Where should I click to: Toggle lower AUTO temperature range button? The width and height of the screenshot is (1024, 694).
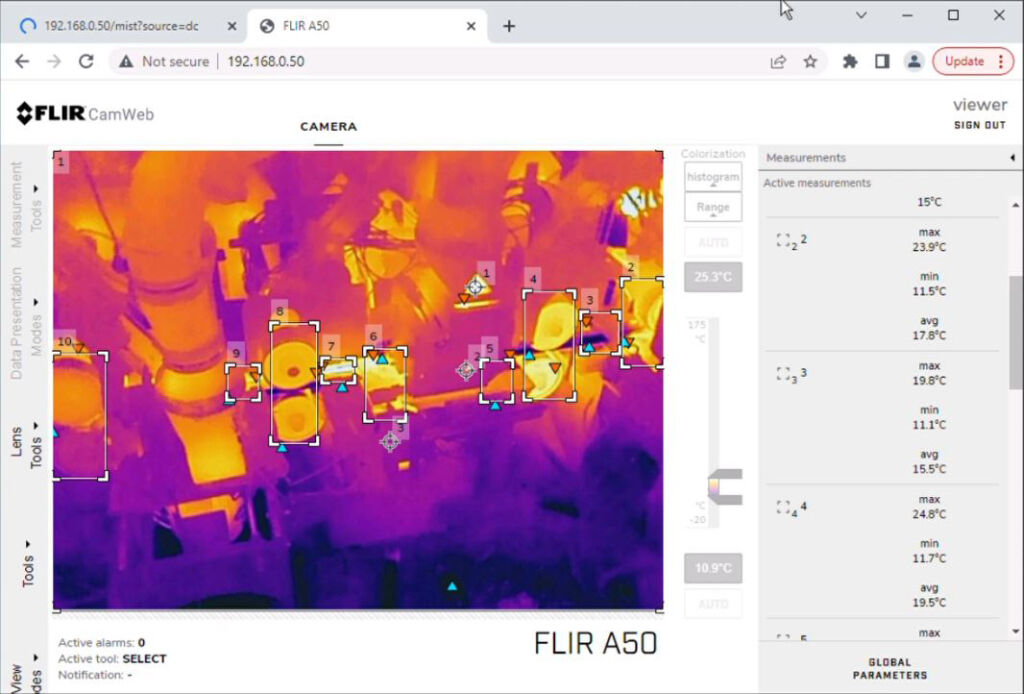tap(713, 604)
